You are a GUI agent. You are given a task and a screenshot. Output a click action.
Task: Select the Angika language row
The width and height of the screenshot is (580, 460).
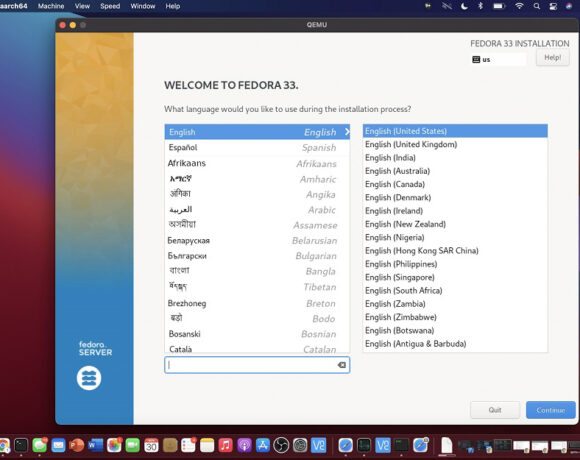(x=257, y=195)
